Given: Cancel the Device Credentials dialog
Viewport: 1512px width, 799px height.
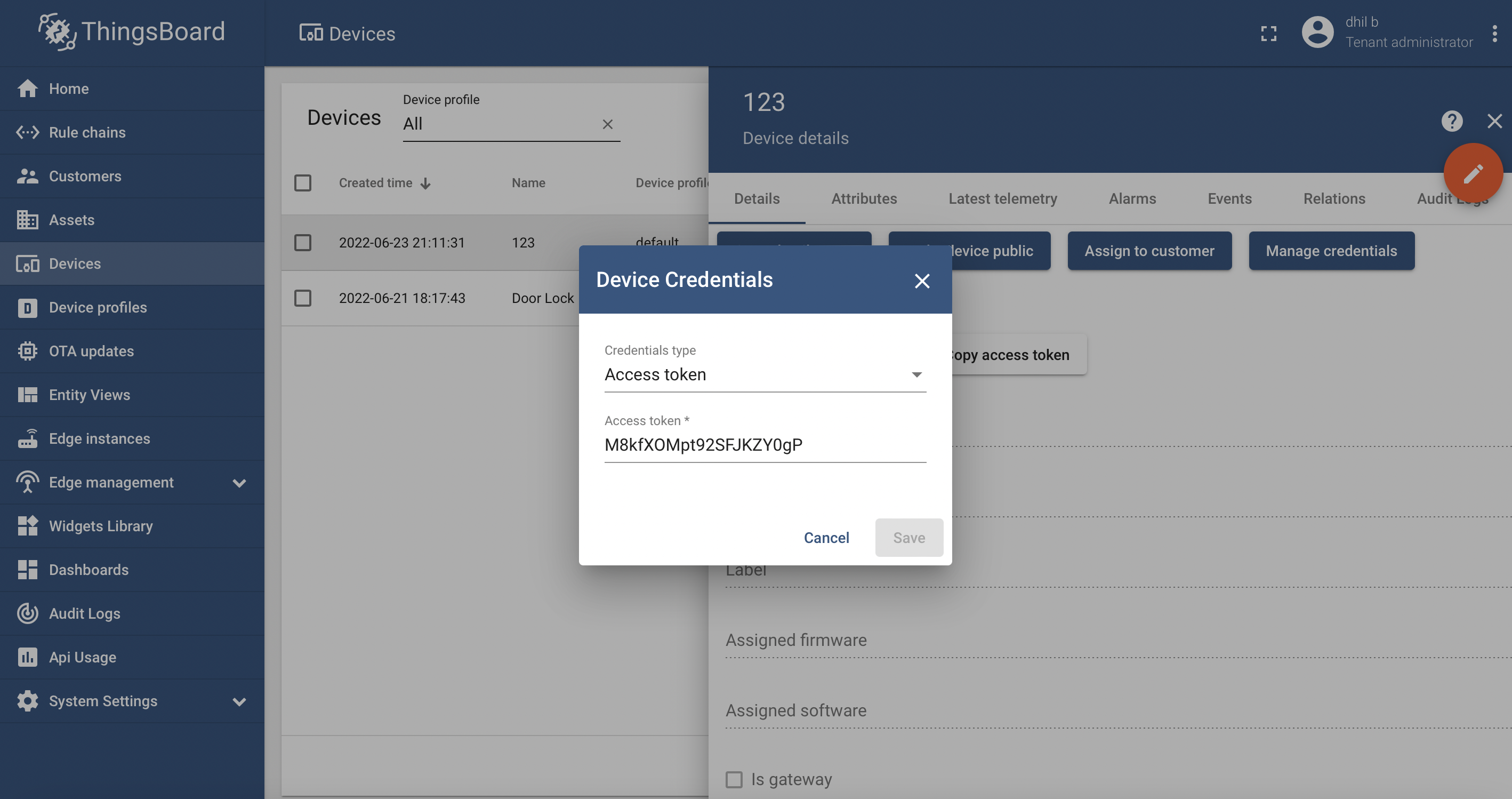Looking at the screenshot, I should (826, 537).
